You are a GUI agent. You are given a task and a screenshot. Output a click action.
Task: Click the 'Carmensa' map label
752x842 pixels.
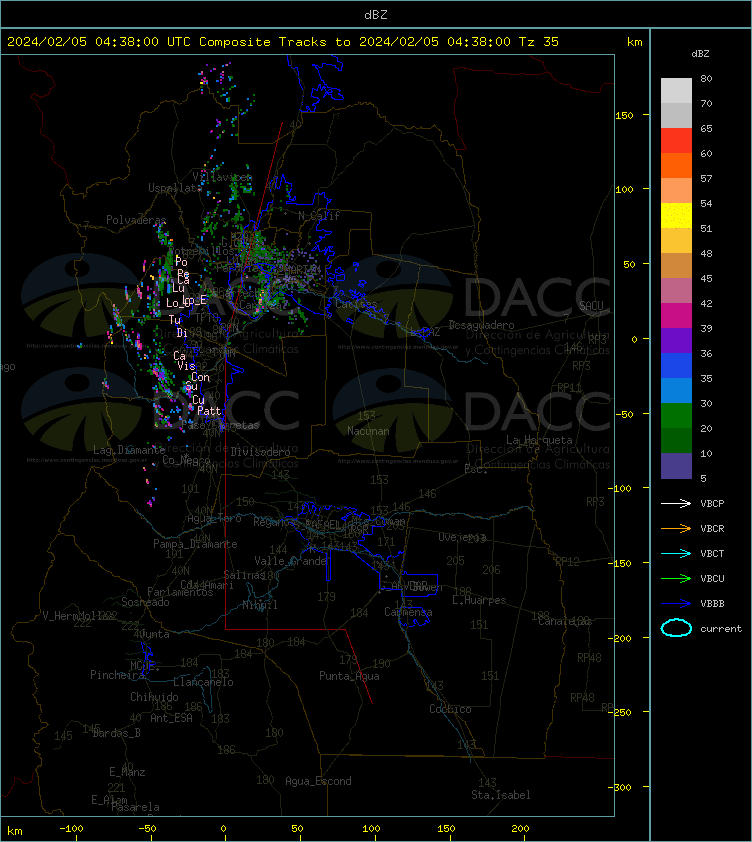(408, 612)
